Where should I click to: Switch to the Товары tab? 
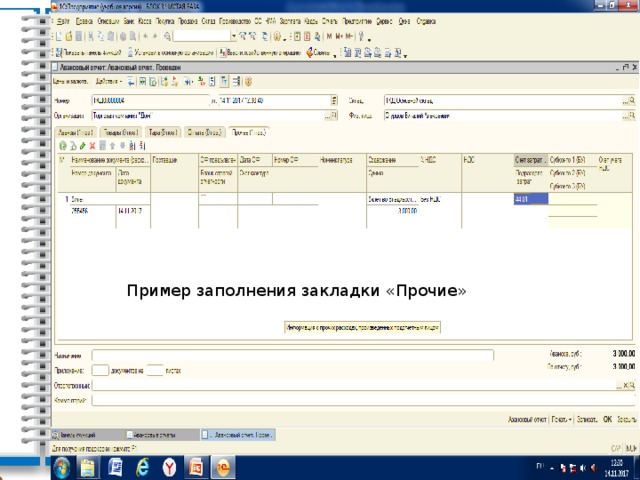(x=120, y=133)
